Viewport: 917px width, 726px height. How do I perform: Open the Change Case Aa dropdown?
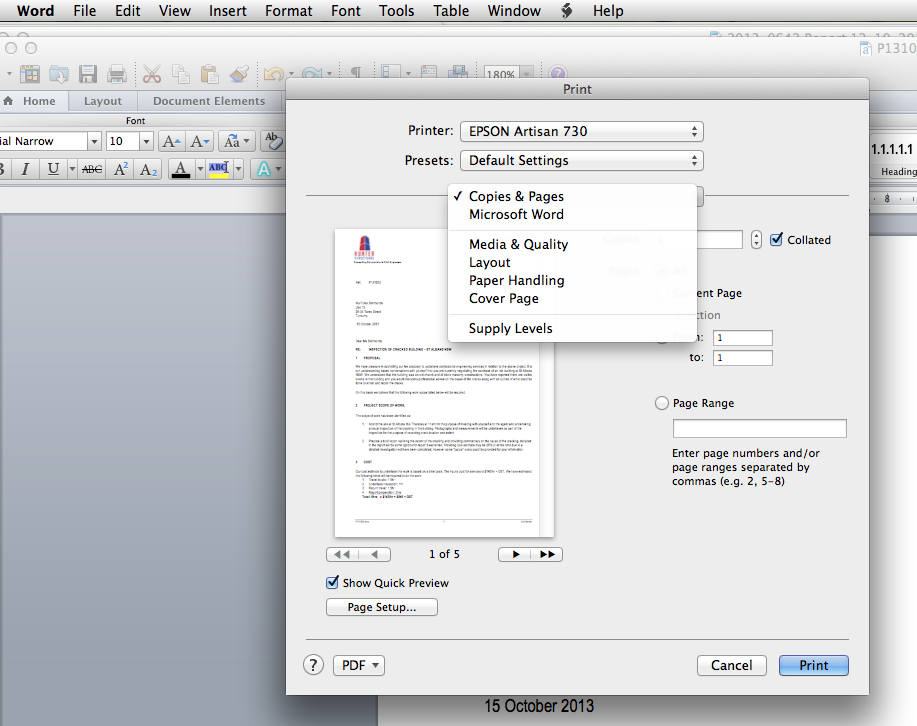pos(236,141)
